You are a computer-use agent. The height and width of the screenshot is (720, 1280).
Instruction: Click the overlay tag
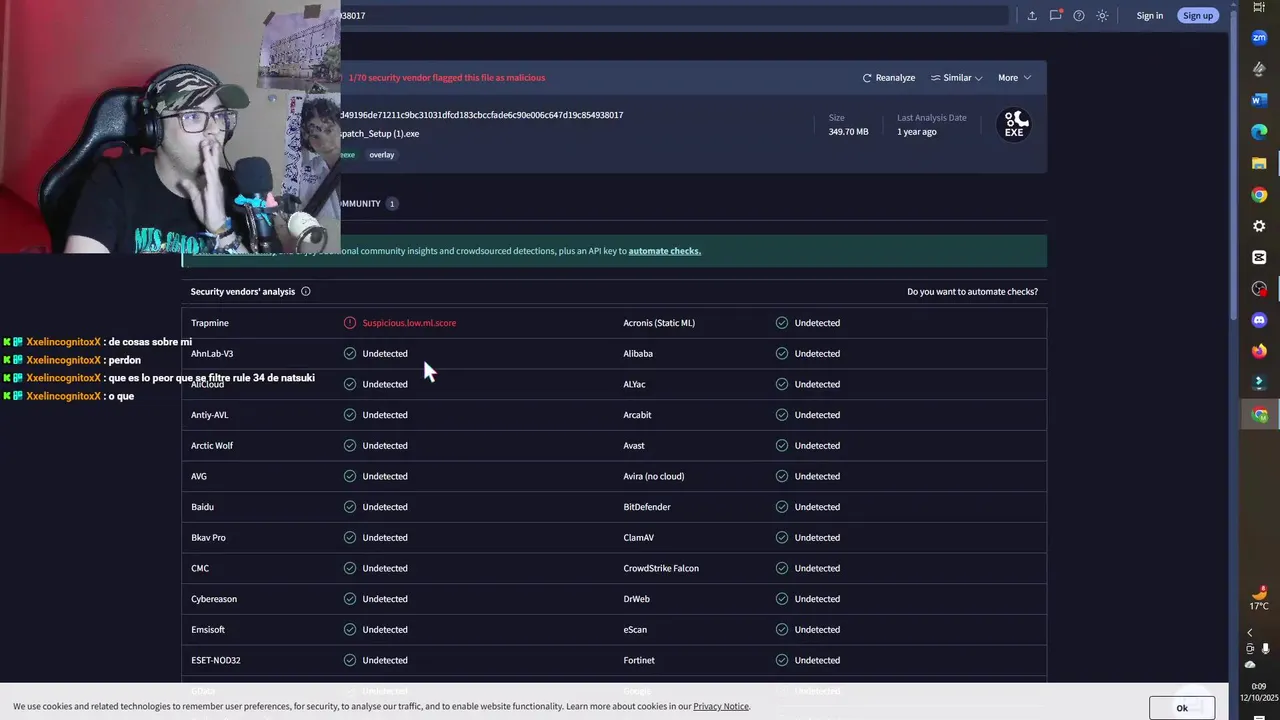[381, 155]
